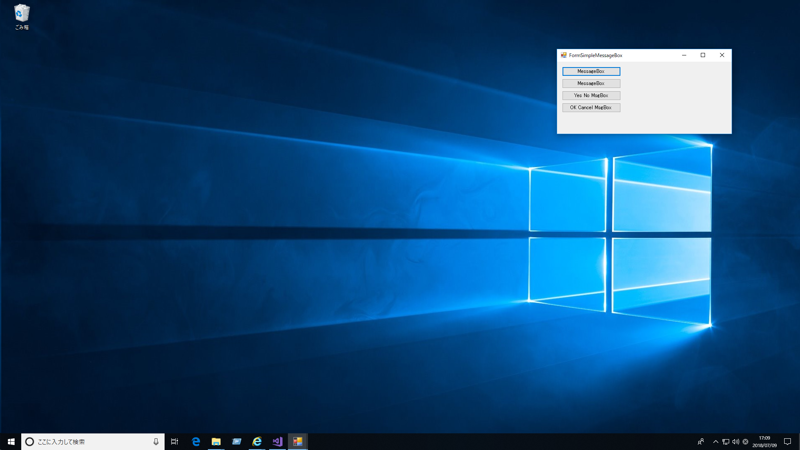Viewport: 800px width, 450px height.
Task: Minimize the FormSimpleMessageBox window
Action: (x=684, y=55)
